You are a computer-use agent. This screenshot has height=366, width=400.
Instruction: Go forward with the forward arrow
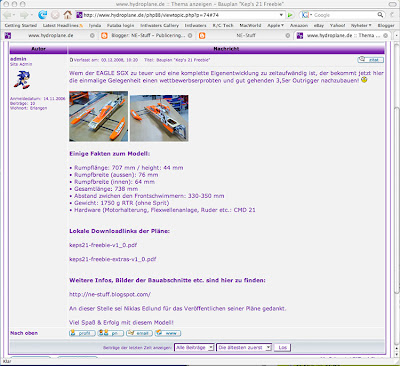coord(23,15)
